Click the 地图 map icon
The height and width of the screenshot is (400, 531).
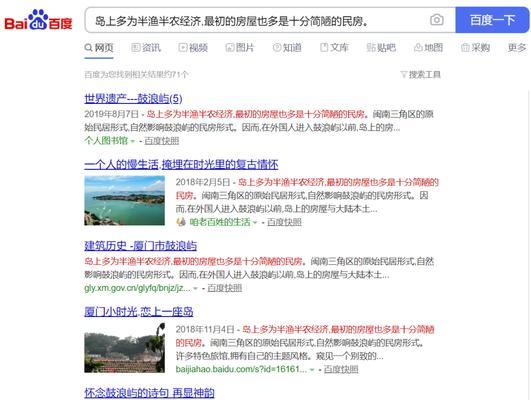coord(418,48)
